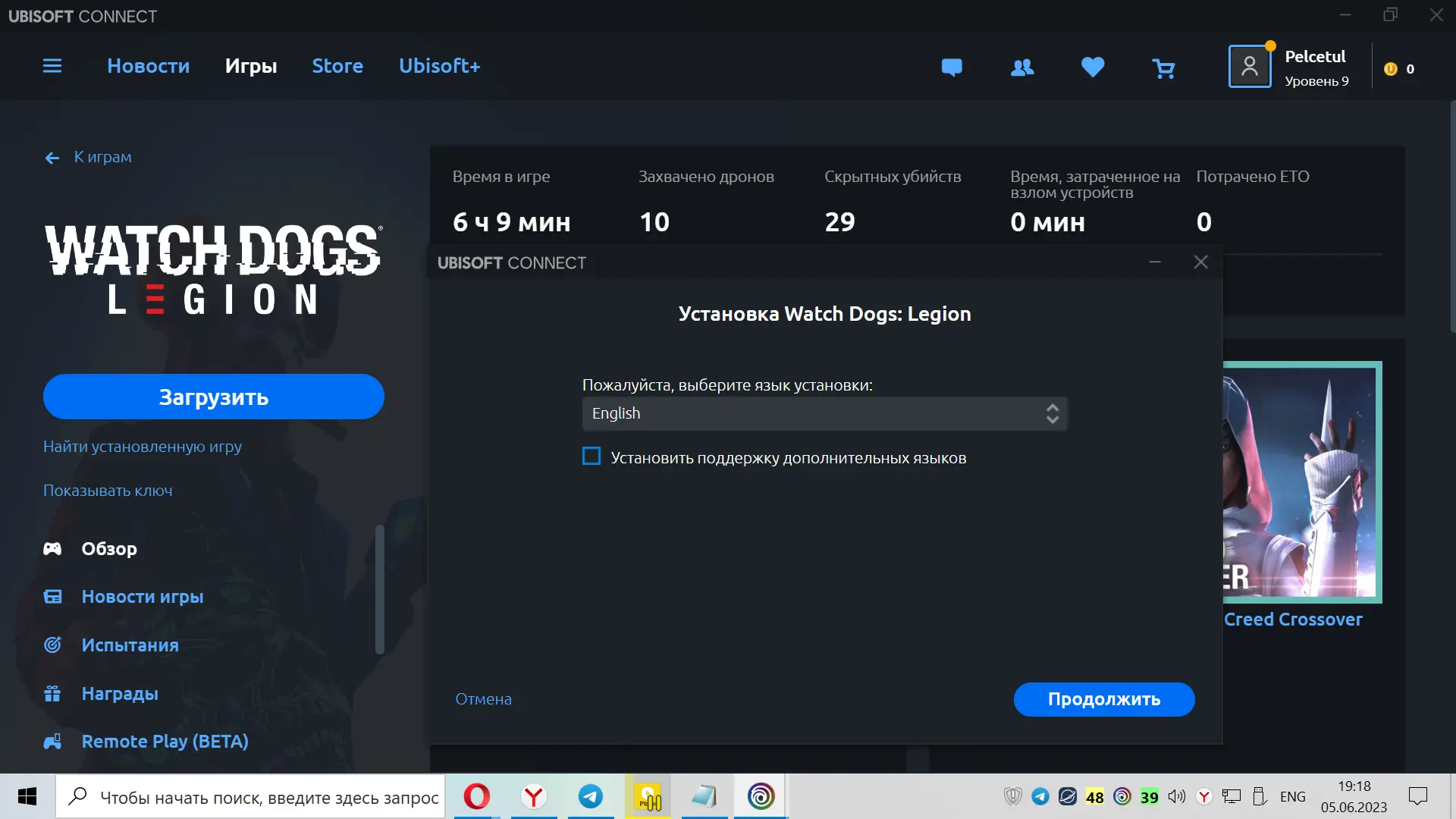Screen dimensions: 1456x819
Task: Click the Pelcetul username text
Action: [x=1315, y=57]
